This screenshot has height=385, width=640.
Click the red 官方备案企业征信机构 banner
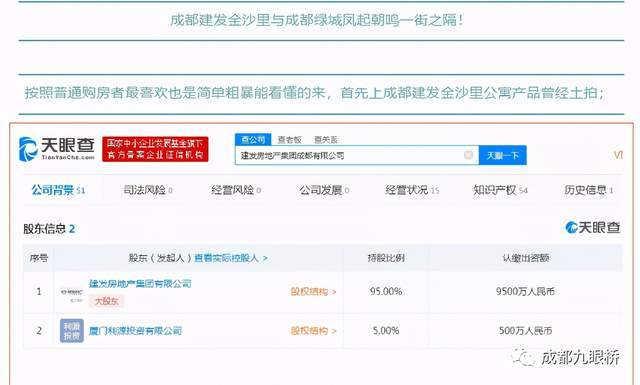click(155, 149)
